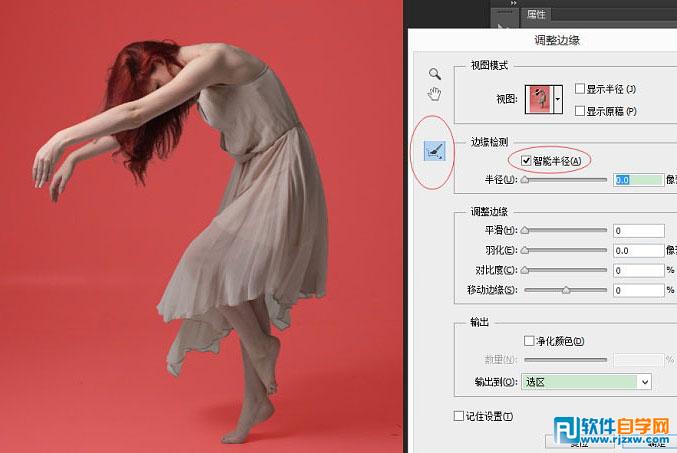Select the Zoom tool magnifier icon
Screen dimensions: 677x453
[435, 74]
